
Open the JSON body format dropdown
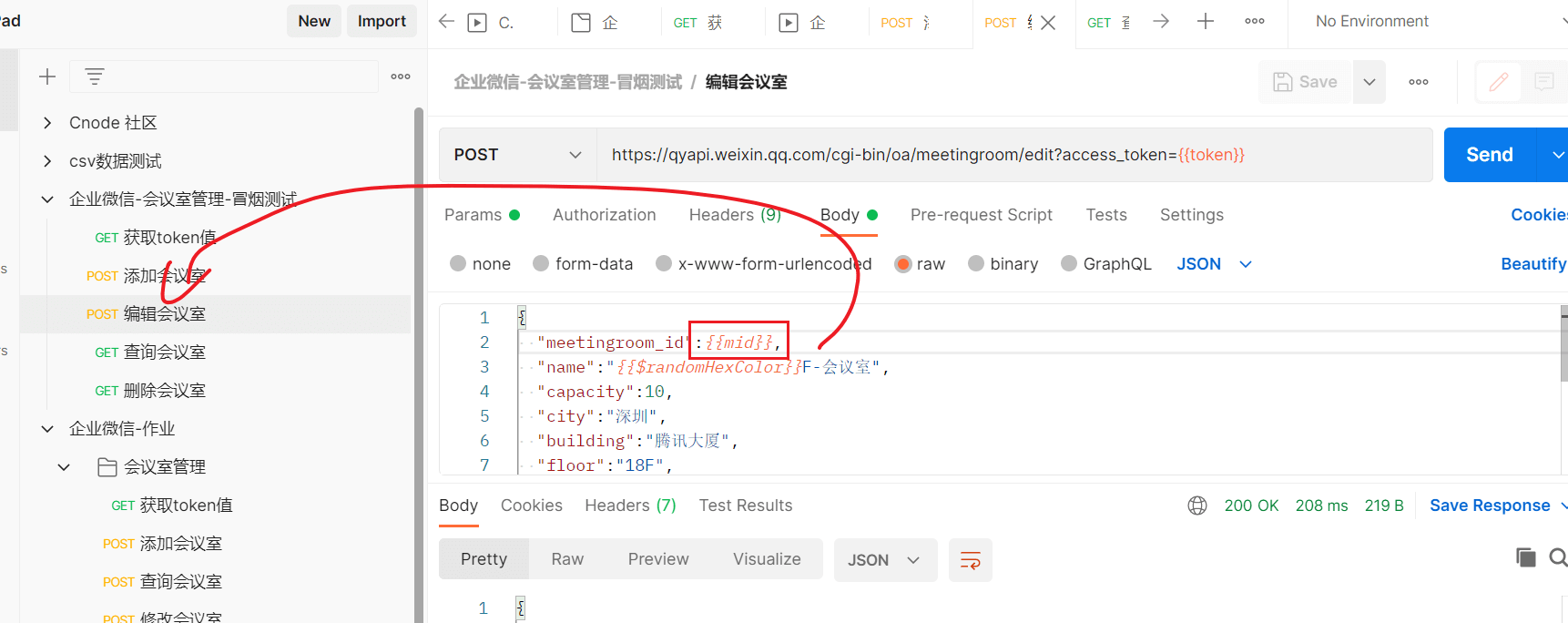1215,263
